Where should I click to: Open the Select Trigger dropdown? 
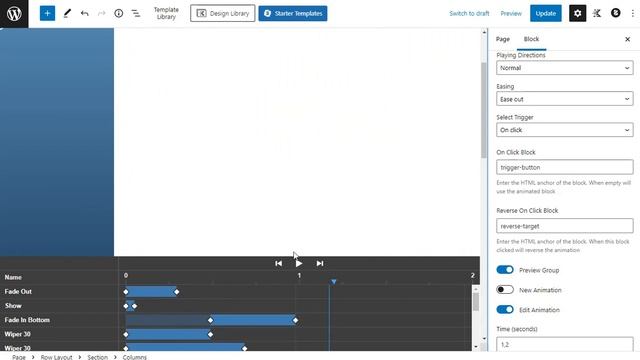click(564, 130)
